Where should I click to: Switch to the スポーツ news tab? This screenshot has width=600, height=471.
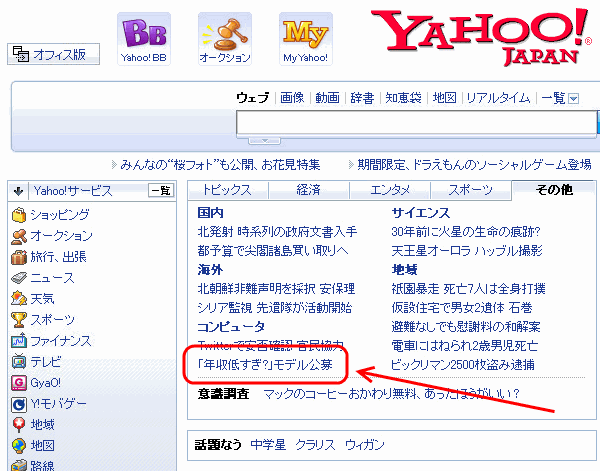471,190
